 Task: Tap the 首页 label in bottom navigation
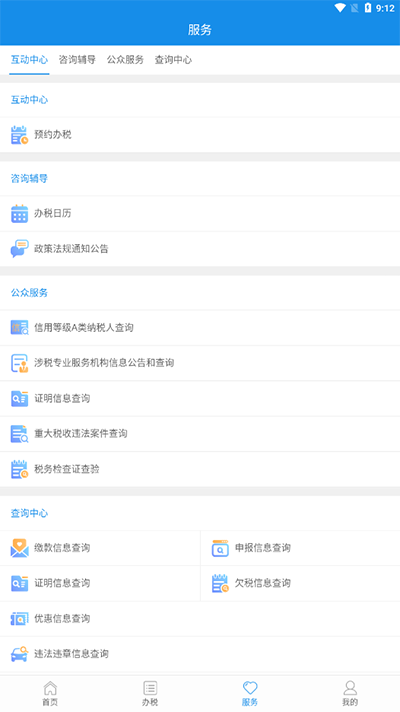[x=50, y=702]
